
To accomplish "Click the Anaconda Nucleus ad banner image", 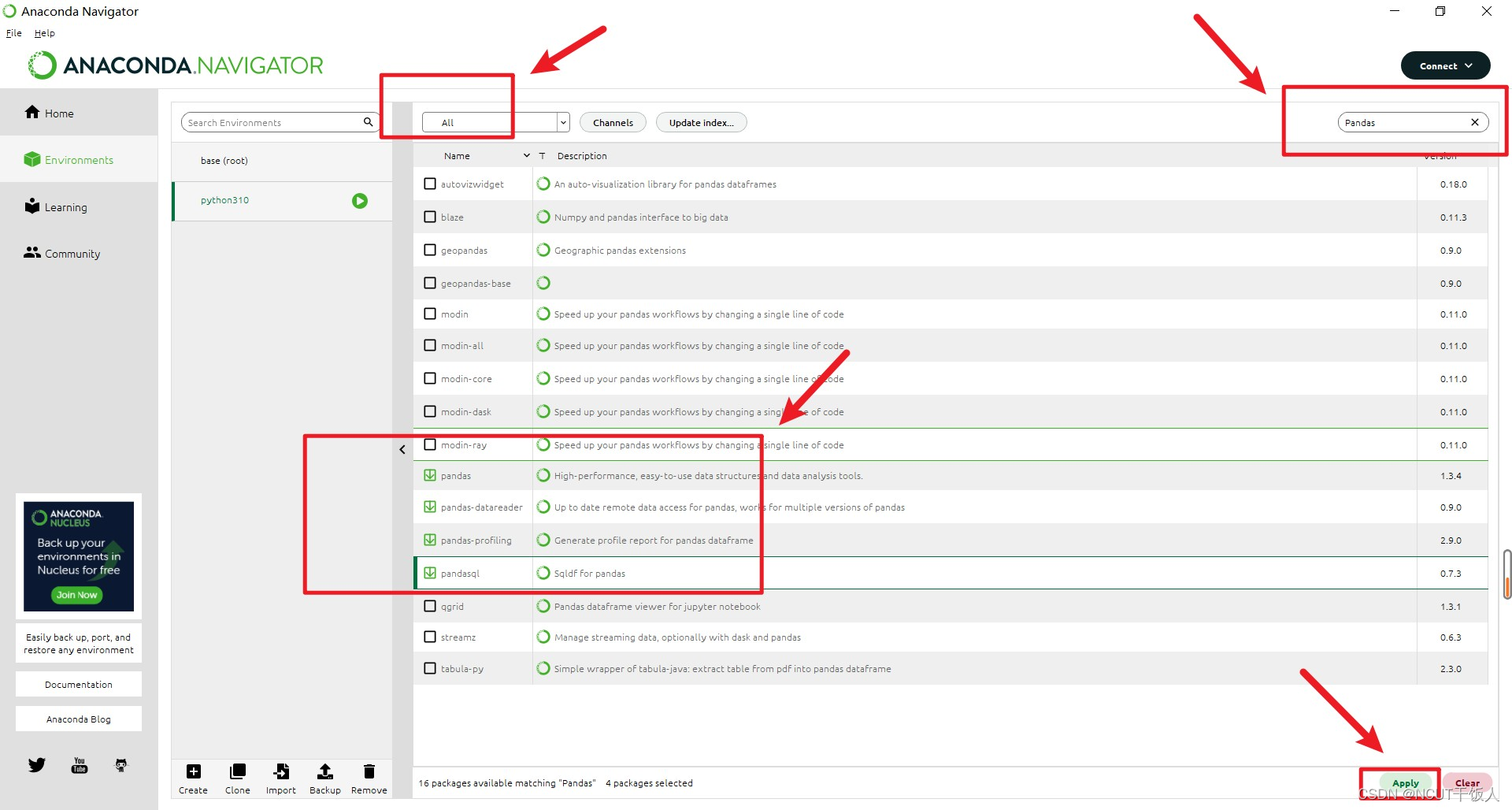I will pos(79,556).
